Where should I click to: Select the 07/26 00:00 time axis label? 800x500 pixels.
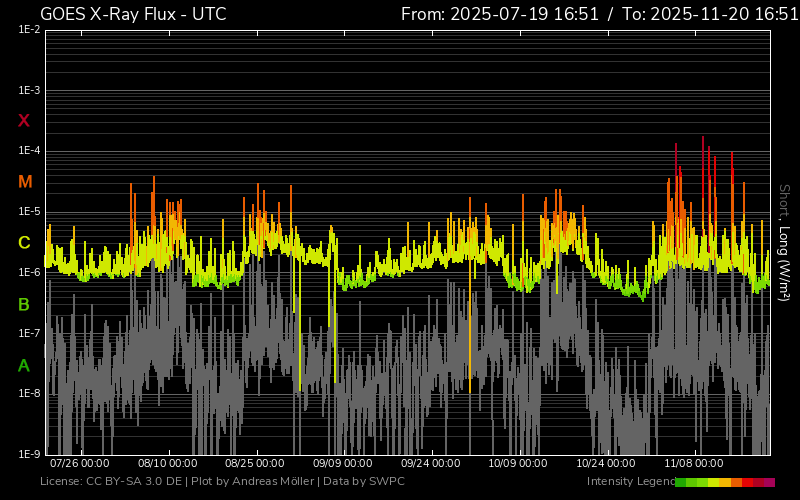click(79, 464)
